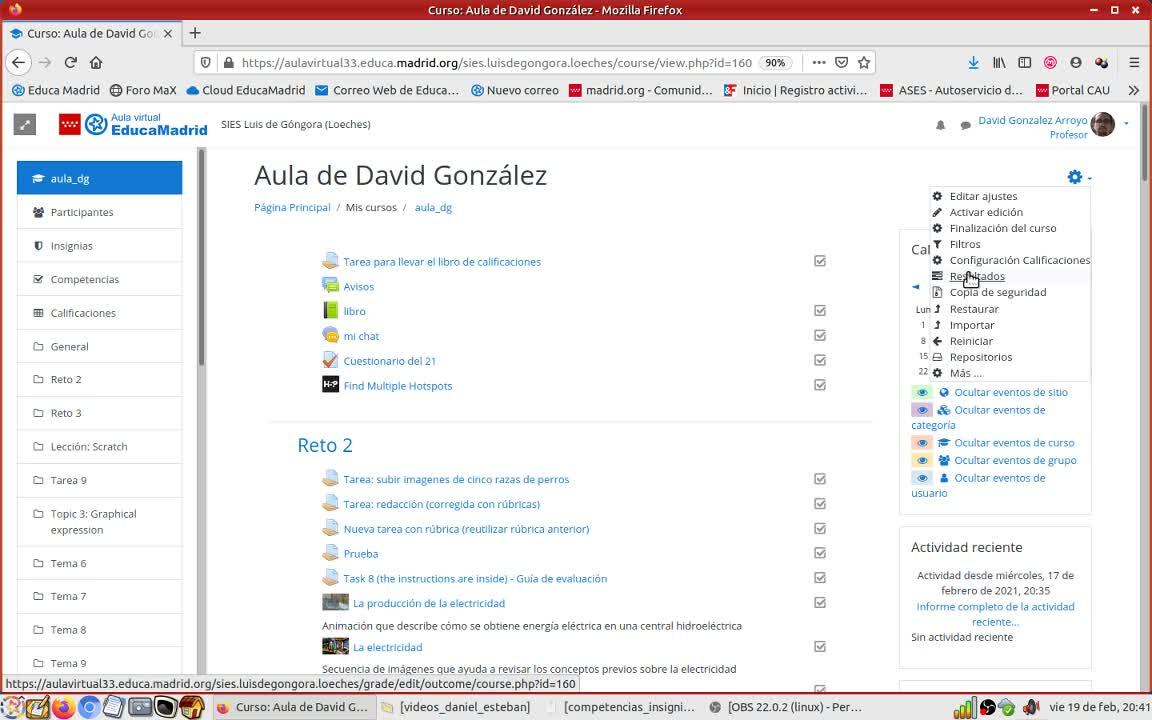Click the Cuestionario del 21 quiz icon

point(331,360)
